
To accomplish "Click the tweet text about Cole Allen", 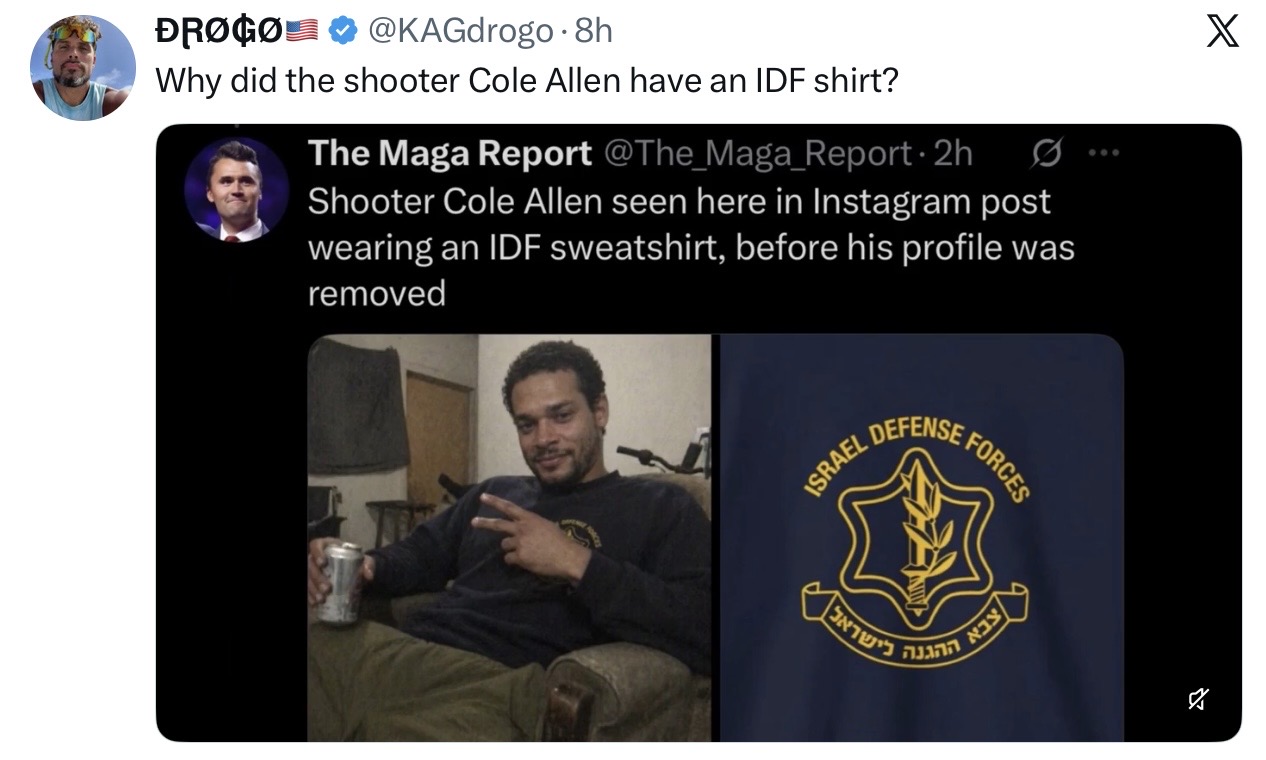I will click(x=527, y=81).
